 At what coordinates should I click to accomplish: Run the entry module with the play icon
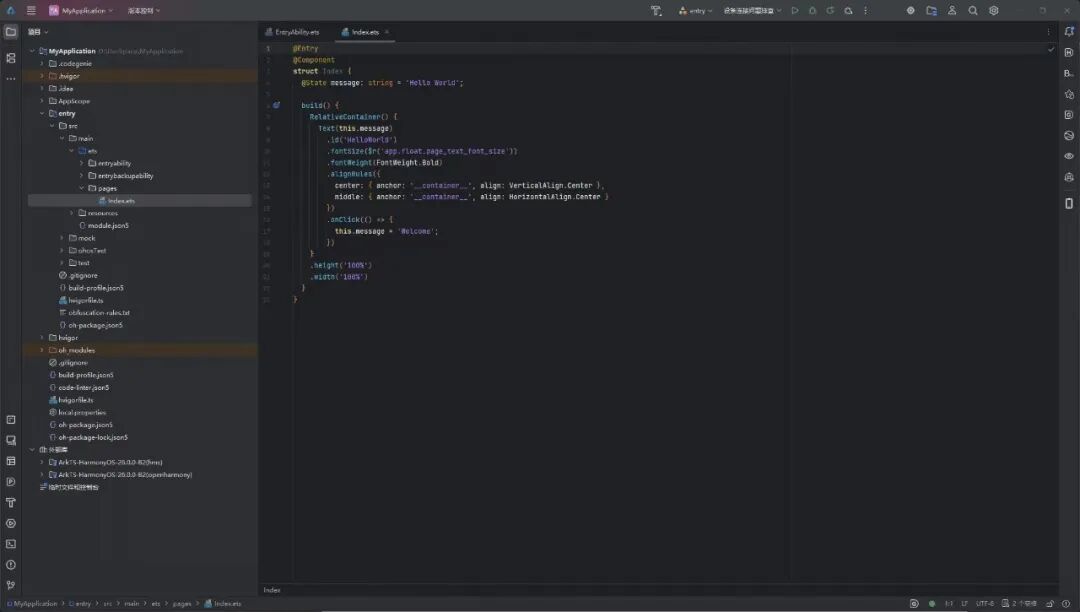[x=795, y=10]
